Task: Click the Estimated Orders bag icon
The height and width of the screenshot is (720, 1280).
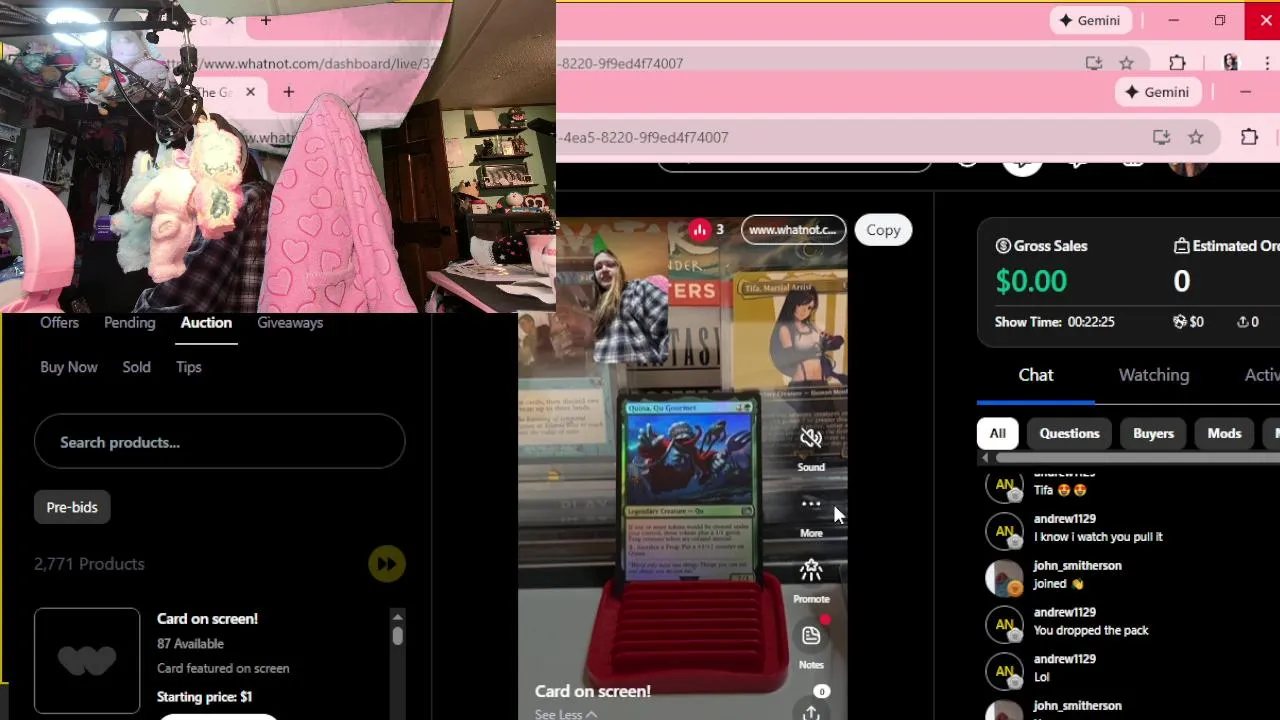Action: (1181, 246)
